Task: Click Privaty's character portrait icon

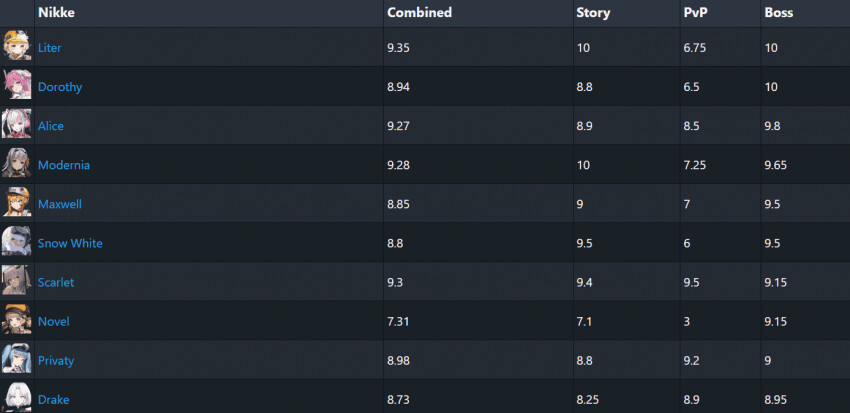Action: point(17,359)
